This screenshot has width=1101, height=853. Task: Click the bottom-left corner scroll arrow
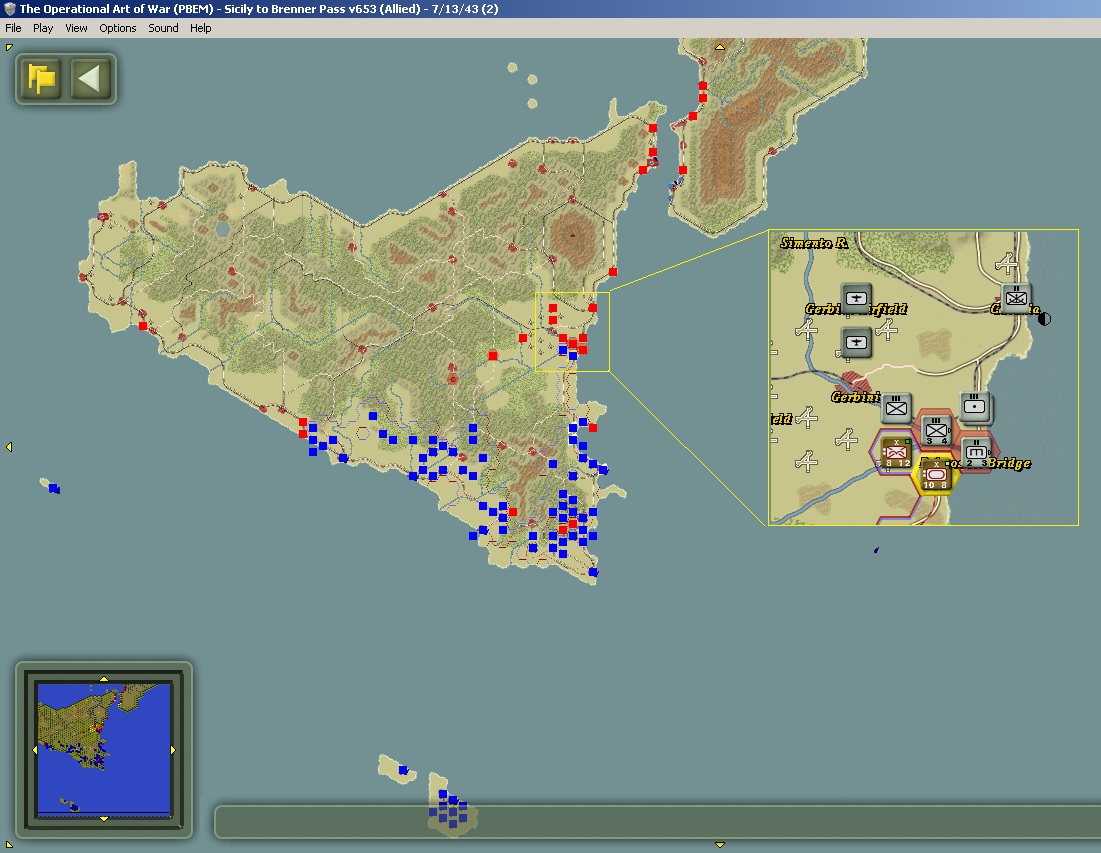pos(9,845)
